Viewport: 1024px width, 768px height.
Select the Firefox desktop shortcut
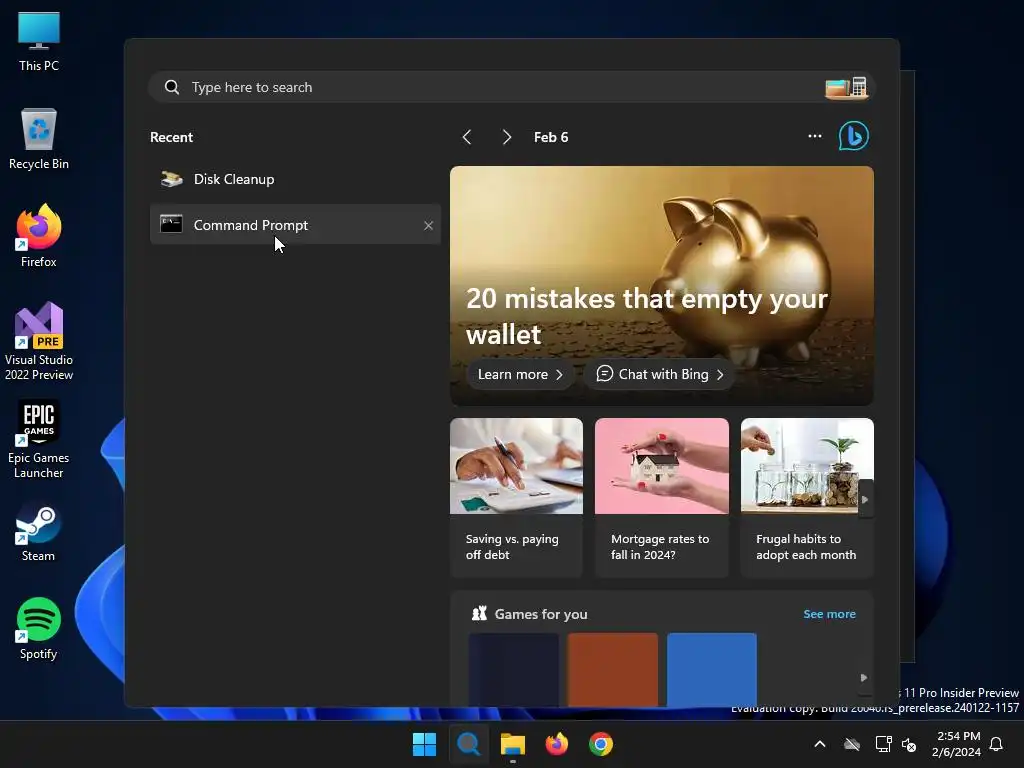39,236
